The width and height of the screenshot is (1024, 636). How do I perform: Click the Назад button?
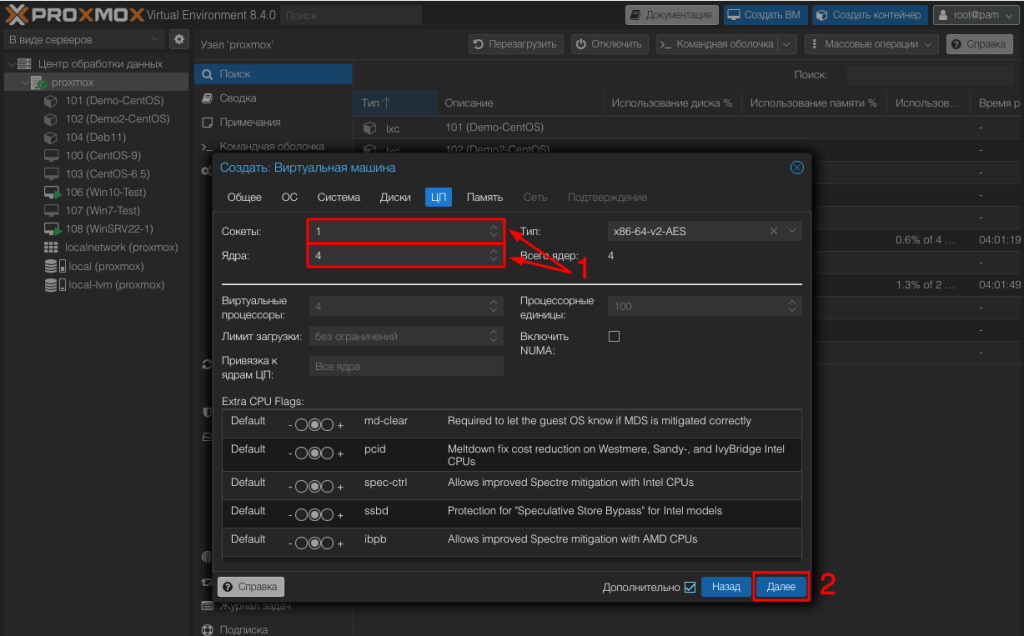[x=726, y=587]
